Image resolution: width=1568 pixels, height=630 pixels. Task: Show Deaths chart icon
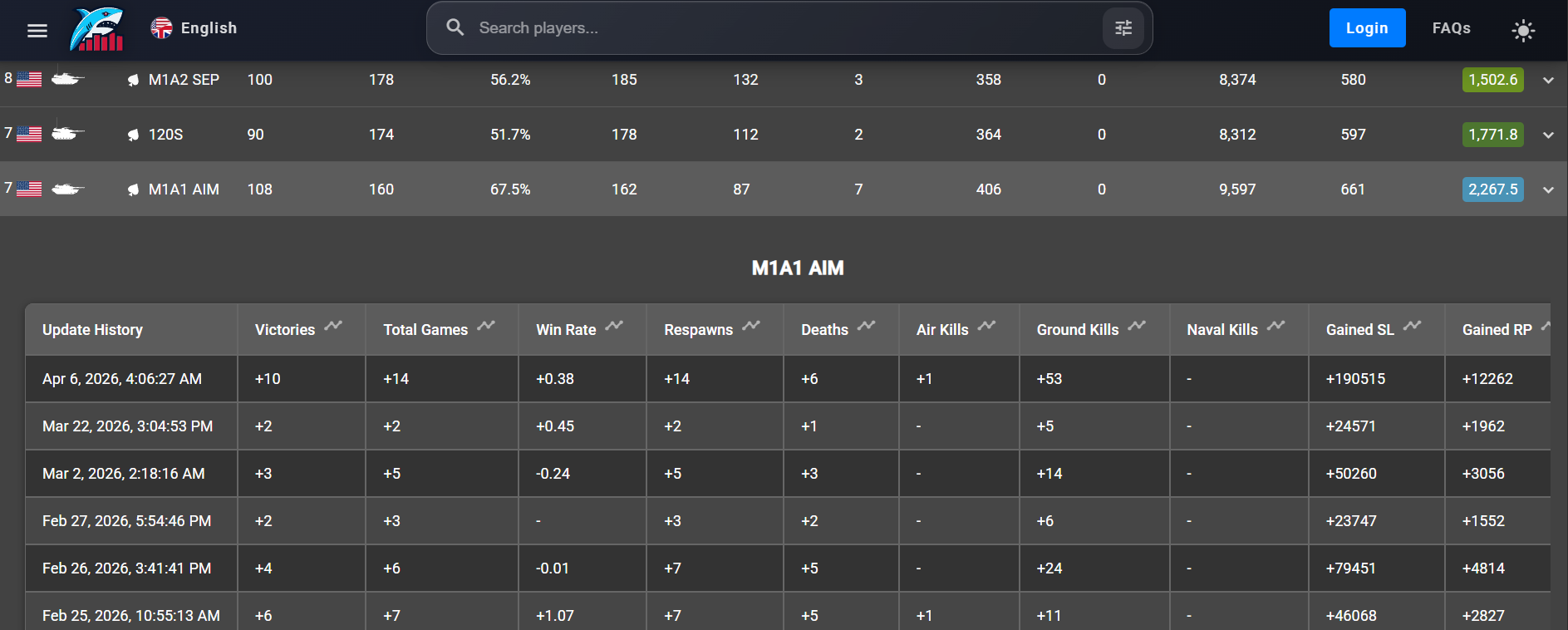(867, 326)
